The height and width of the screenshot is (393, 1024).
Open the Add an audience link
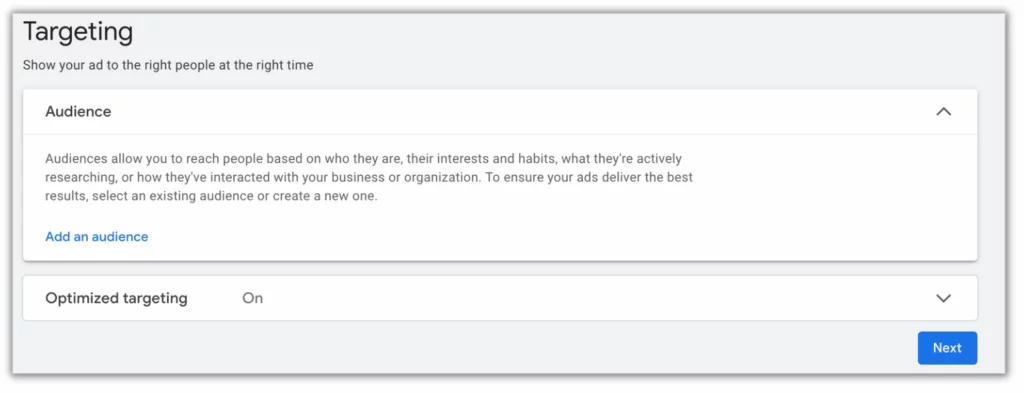(97, 236)
